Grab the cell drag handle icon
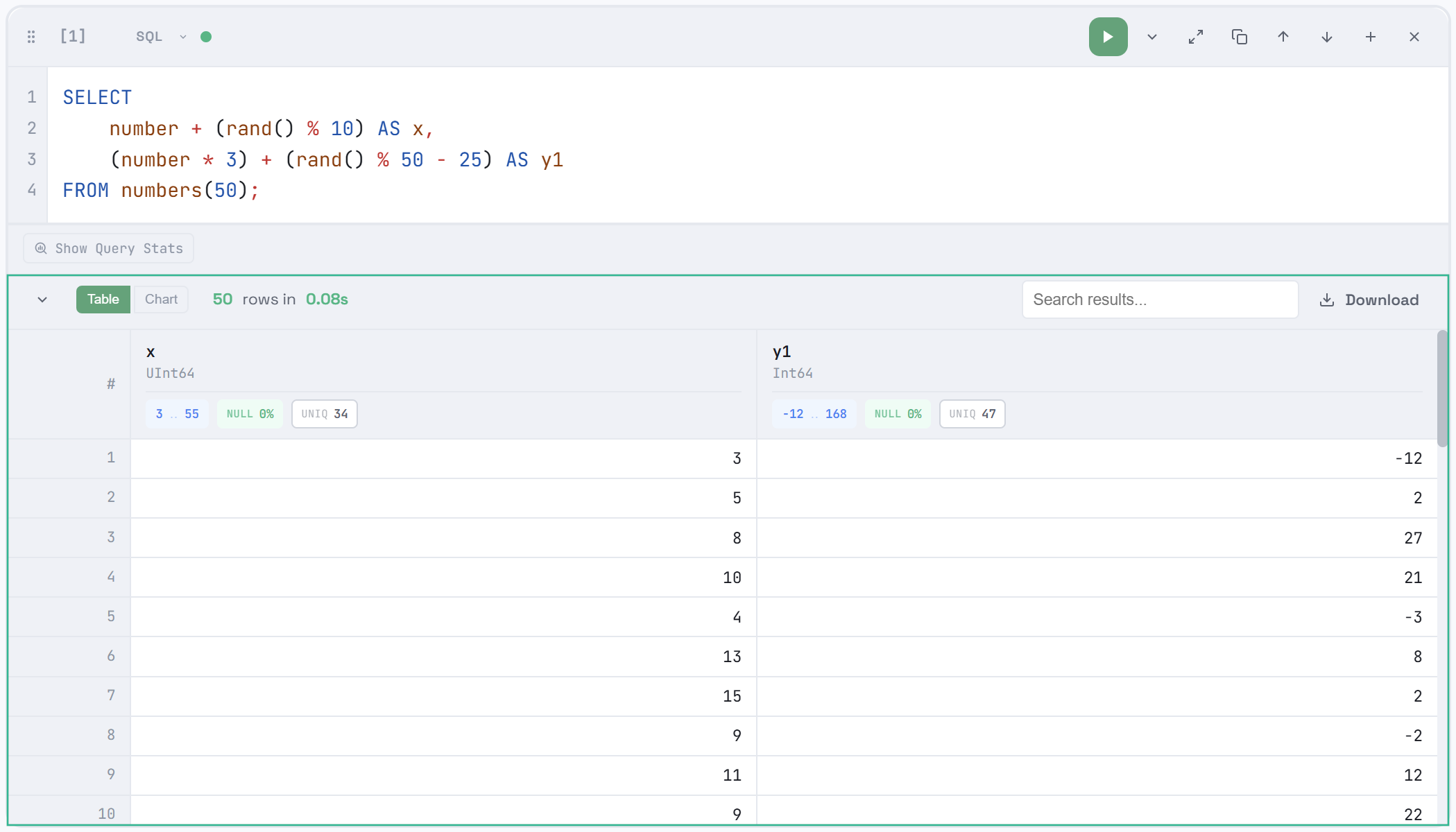Screen dimensions: 1456x832 pos(31,36)
